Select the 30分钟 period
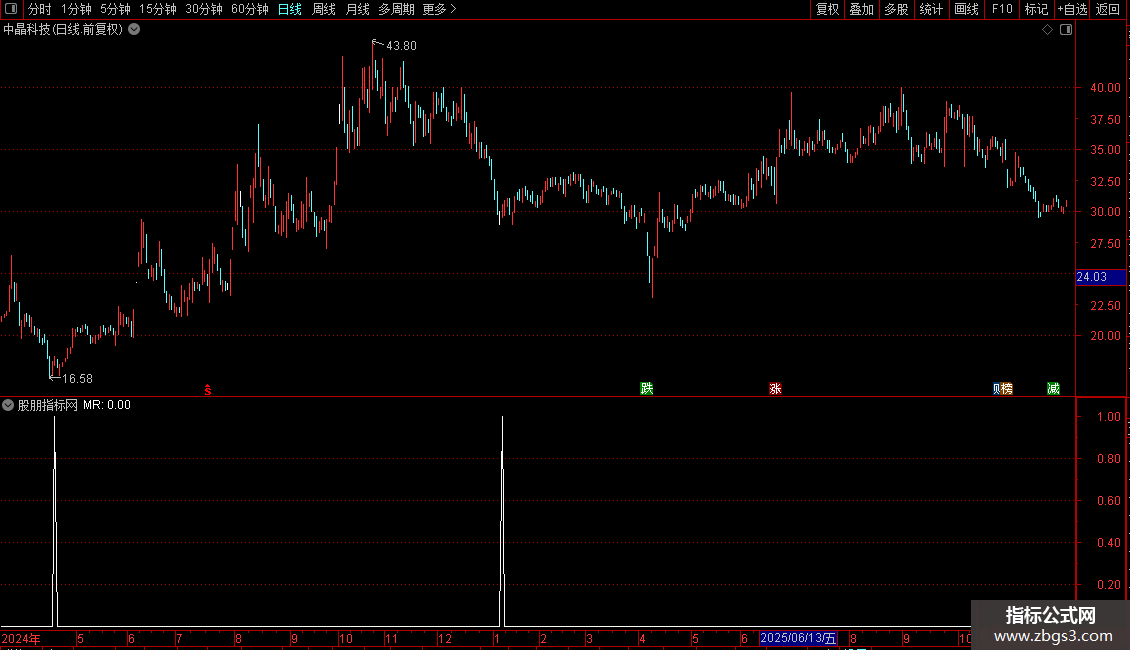1130x650 pixels. [204, 9]
